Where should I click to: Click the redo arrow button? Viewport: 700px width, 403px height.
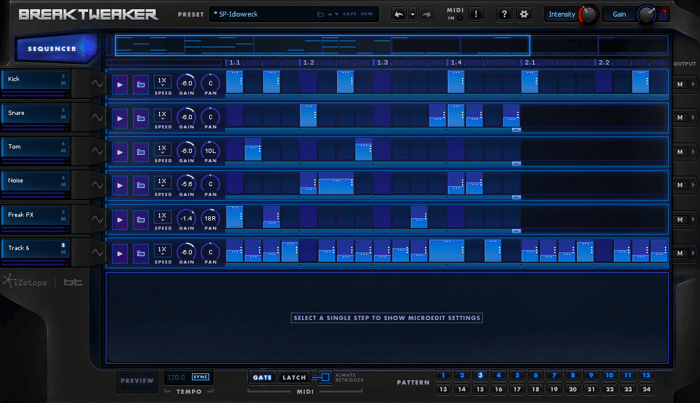(x=427, y=14)
